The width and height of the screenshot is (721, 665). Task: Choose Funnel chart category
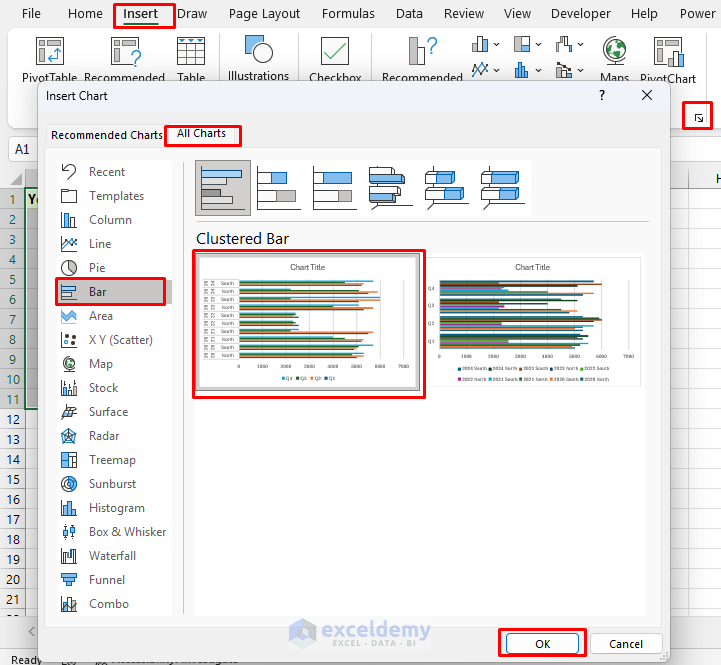[114, 579]
